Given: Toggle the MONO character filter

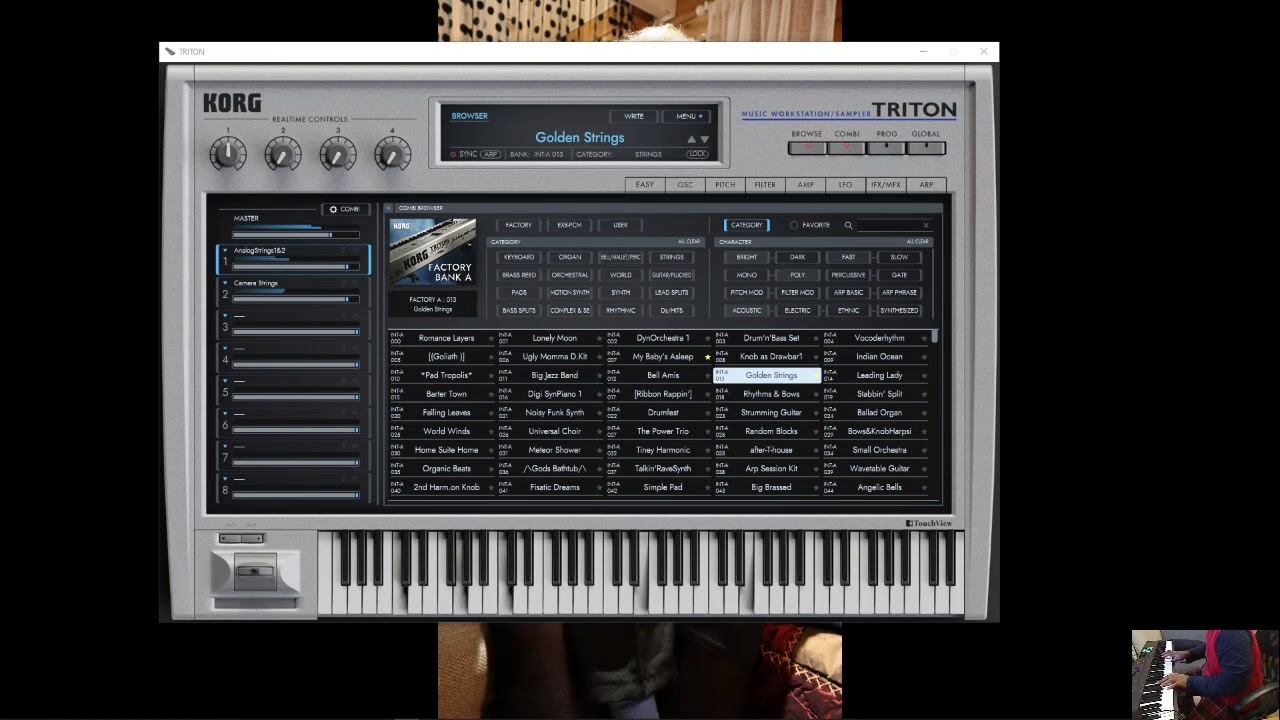Looking at the screenshot, I should [747, 275].
